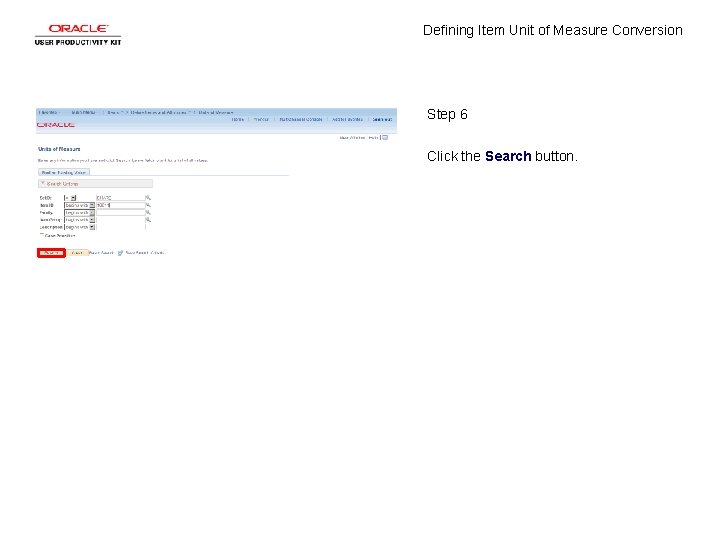Switch to Basic Search
Screen dimensions: 720x540
(101, 253)
